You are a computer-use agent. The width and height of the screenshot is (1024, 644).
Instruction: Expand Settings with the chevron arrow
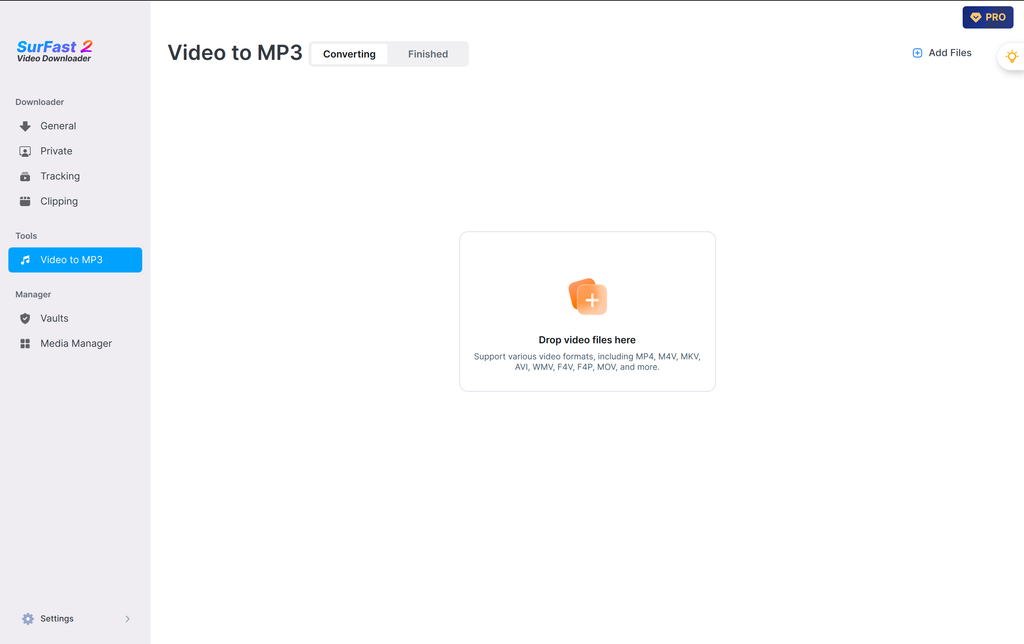(127, 619)
